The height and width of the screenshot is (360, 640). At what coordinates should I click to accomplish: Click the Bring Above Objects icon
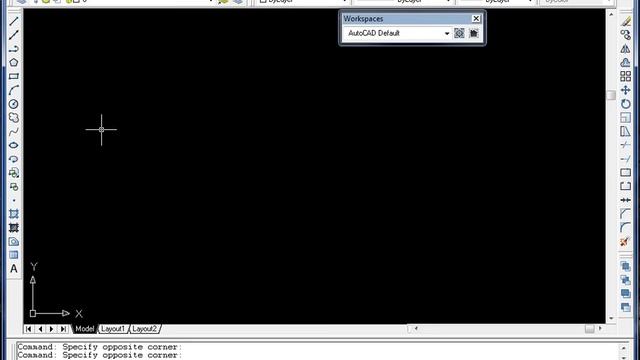tap(625, 293)
